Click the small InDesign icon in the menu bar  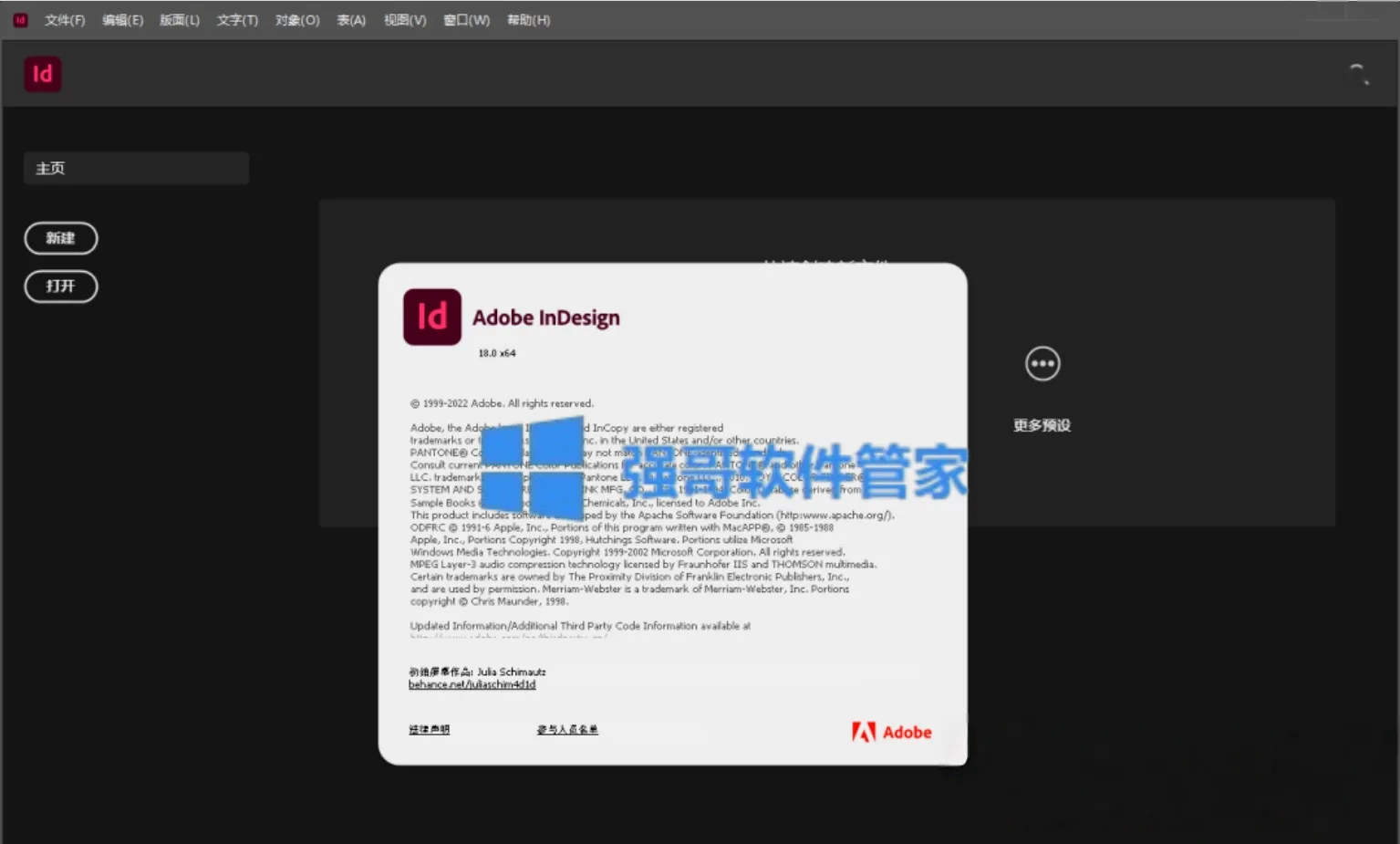tap(20, 20)
